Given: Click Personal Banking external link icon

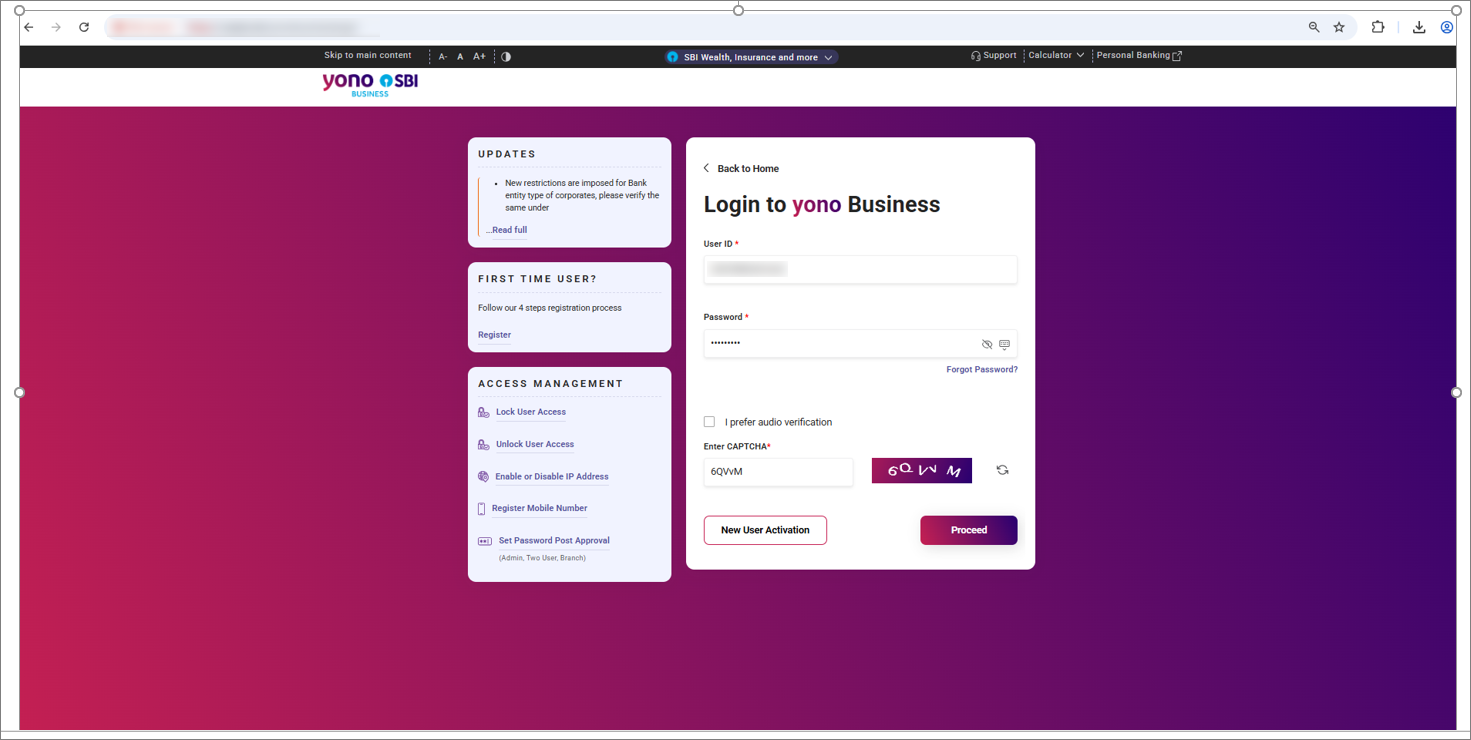Looking at the screenshot, I should click(1177, 56).
